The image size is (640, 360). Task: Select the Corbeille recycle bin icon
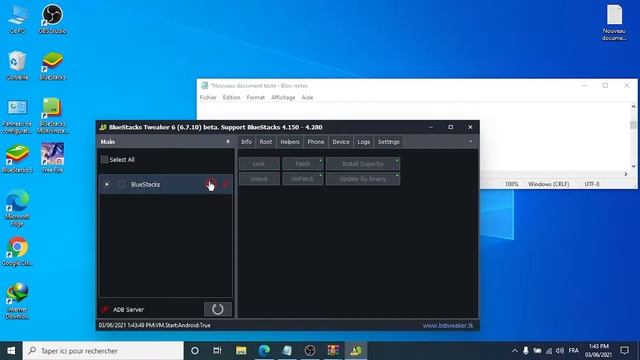(x=17, y=65)
